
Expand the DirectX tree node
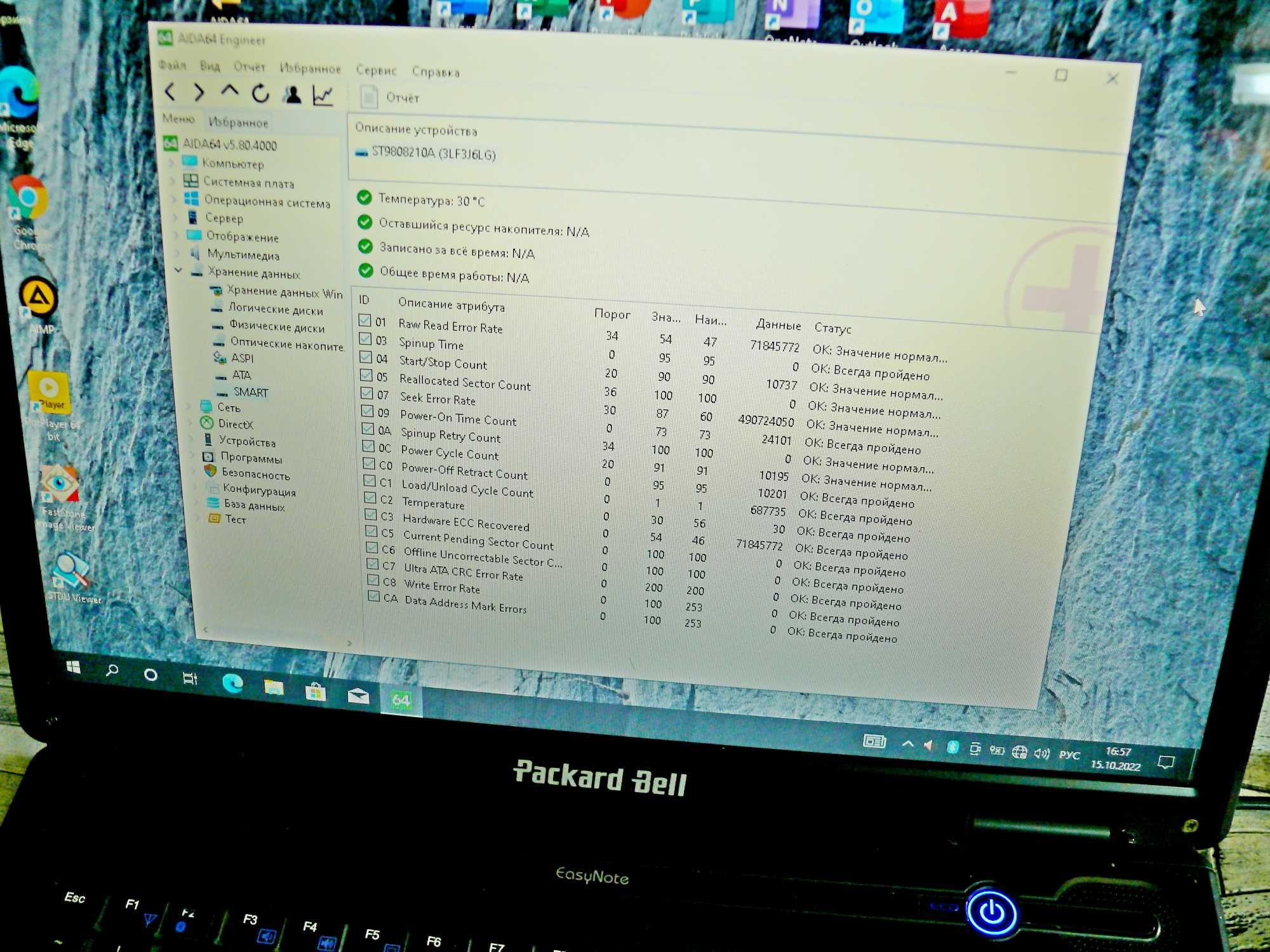[x=190, y=423]
